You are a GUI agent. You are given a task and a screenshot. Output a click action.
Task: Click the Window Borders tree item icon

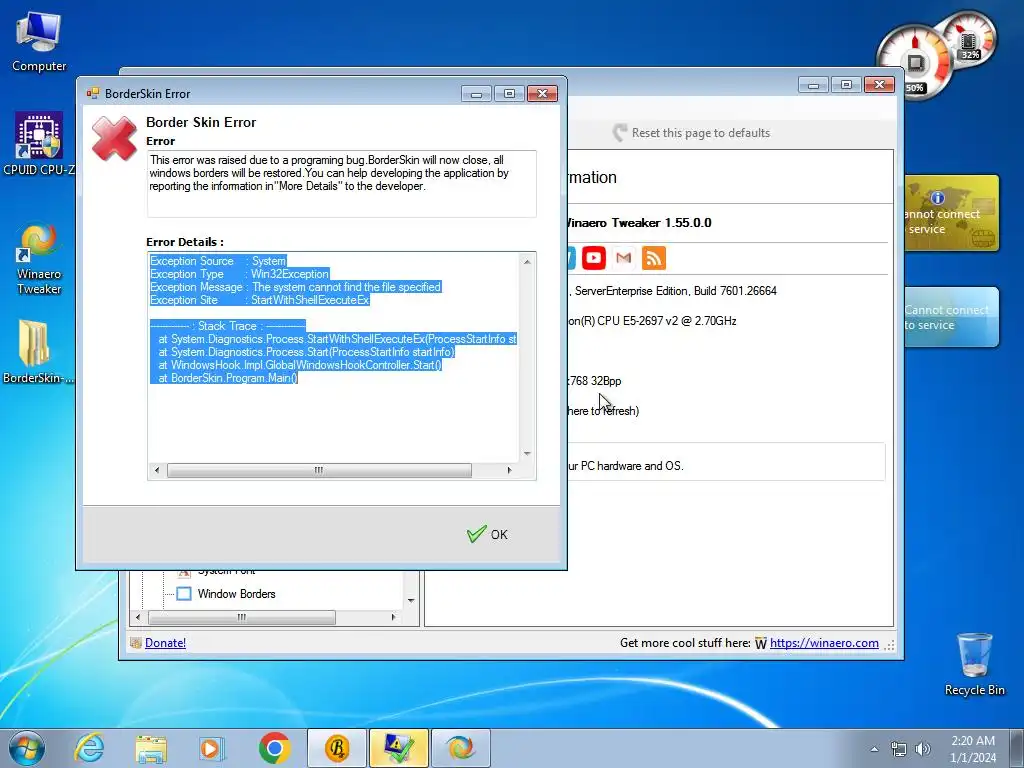click(x=184, y=594)
